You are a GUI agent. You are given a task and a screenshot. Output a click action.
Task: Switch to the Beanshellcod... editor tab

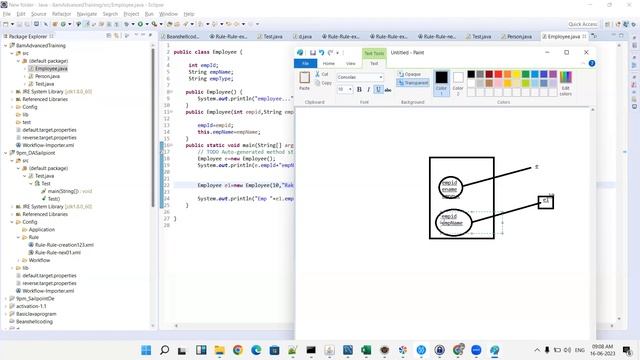180,36
